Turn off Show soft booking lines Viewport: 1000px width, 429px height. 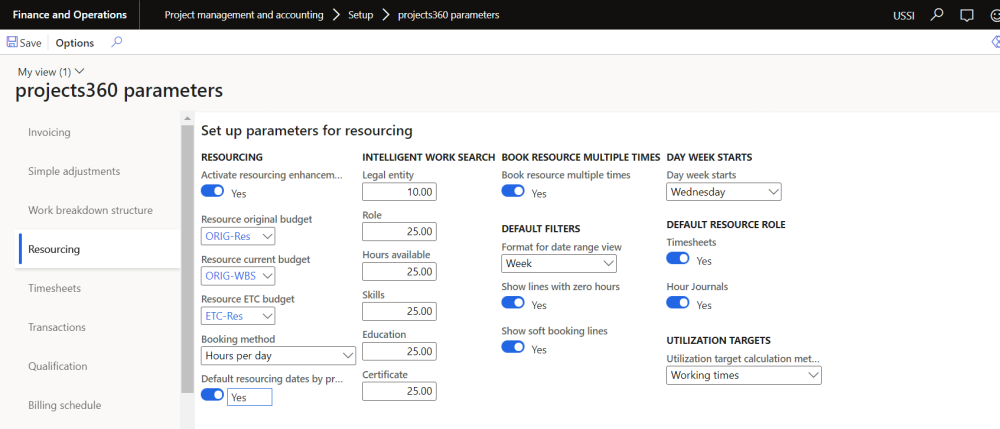[513, 347]
